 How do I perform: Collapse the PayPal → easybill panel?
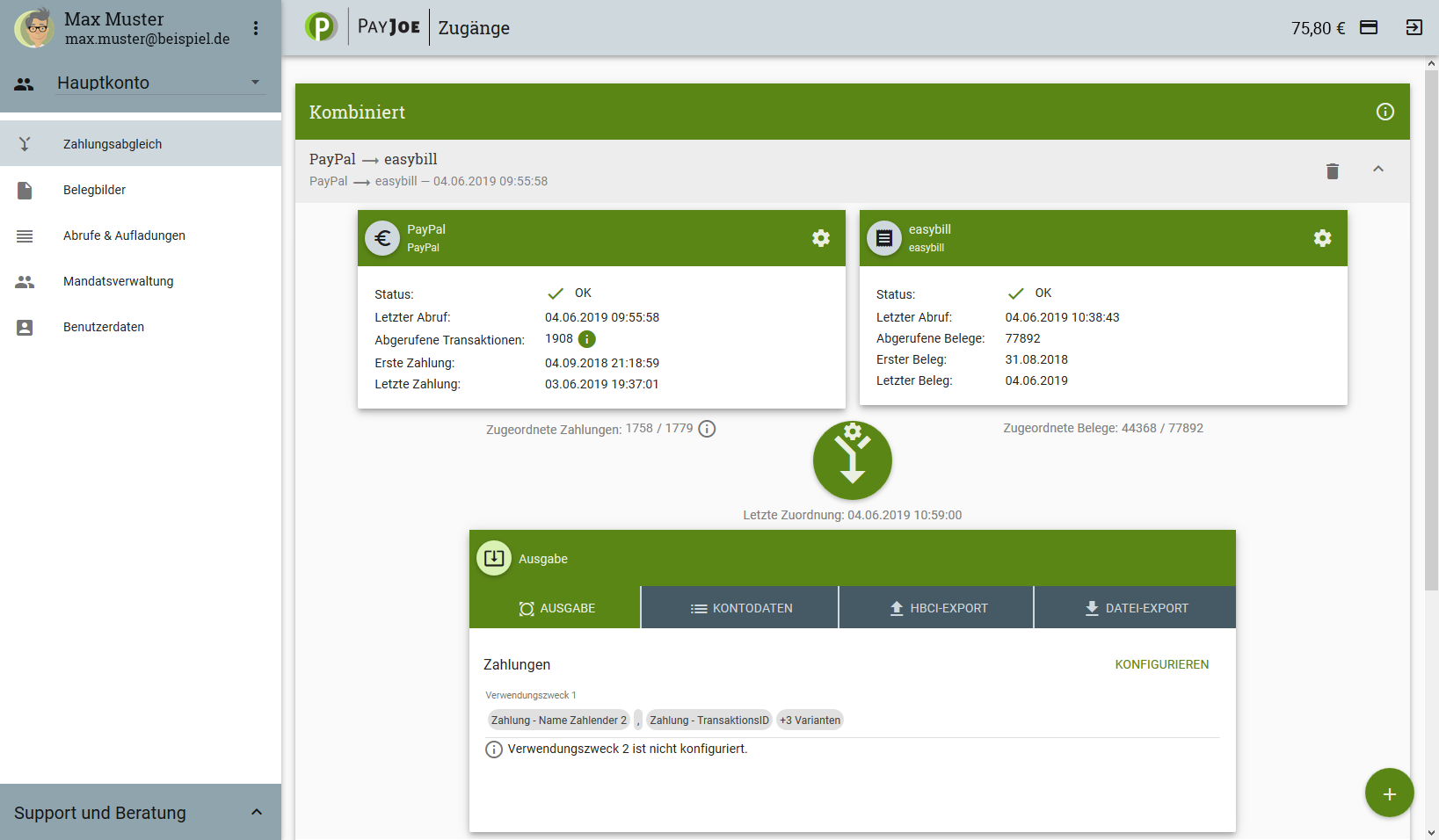pyautogui.click(x=1377, y=170)
